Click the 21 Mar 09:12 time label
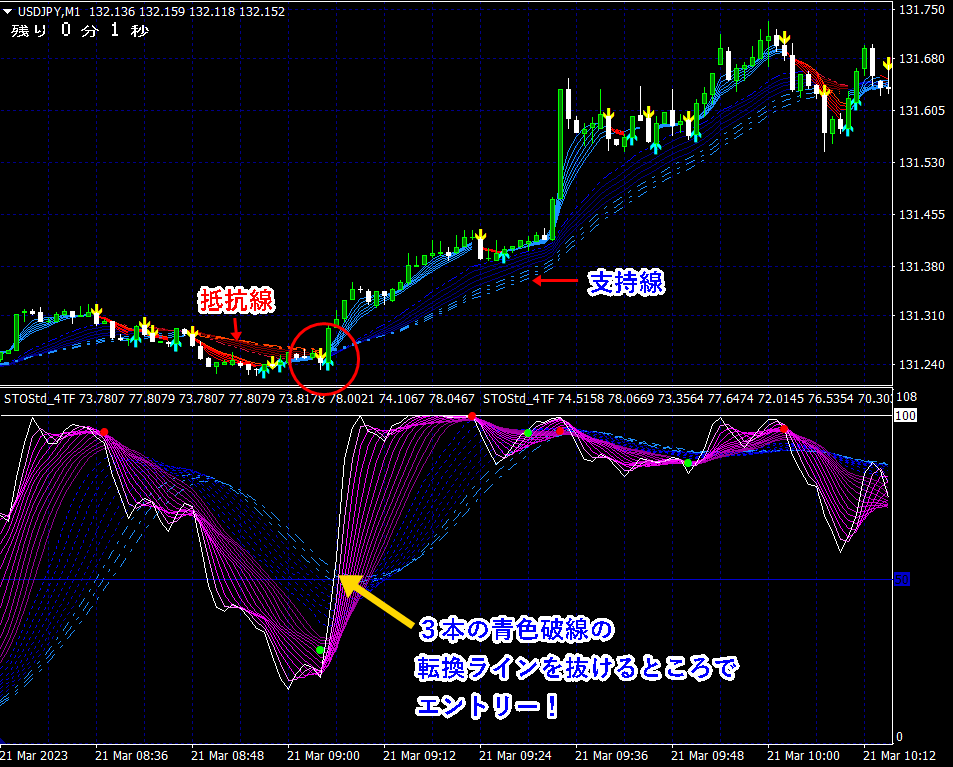 pos(419,755)
